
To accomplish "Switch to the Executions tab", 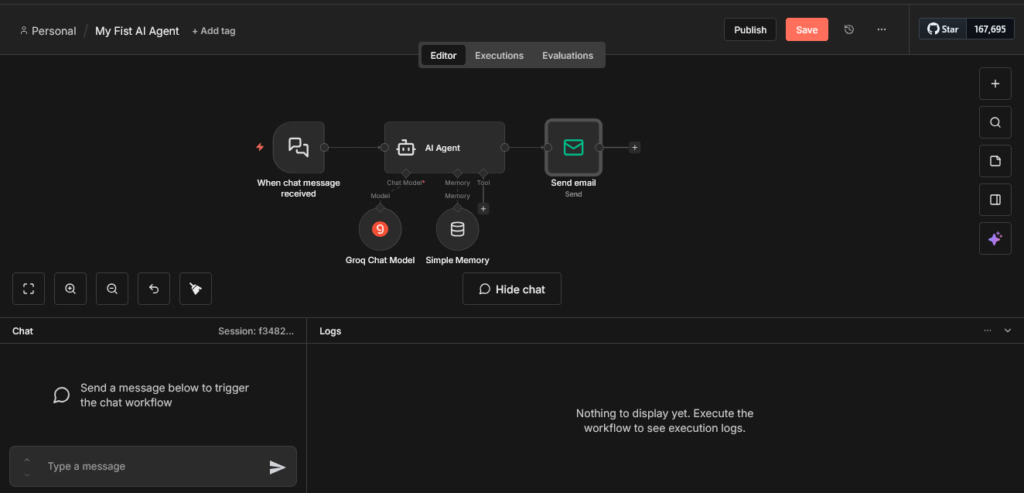I will (x=499, y=56).
